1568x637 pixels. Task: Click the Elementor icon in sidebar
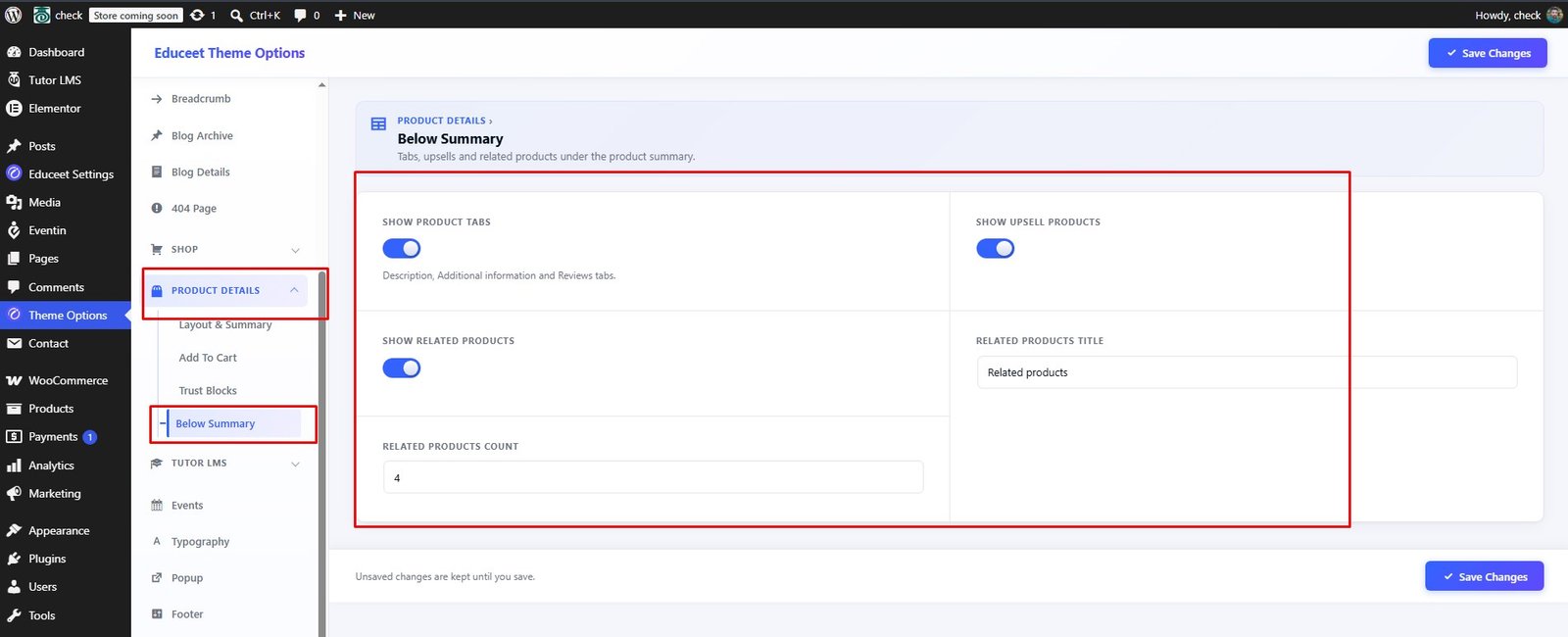pos(14,108)
